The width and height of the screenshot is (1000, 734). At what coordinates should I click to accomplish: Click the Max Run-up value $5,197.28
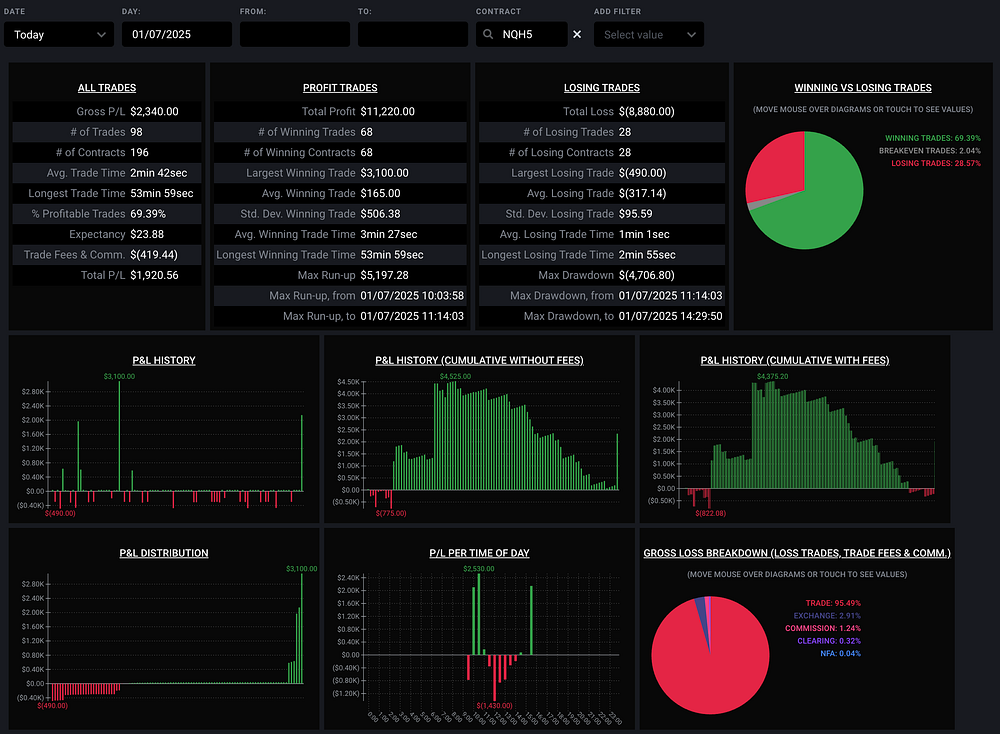click(385, 275)
